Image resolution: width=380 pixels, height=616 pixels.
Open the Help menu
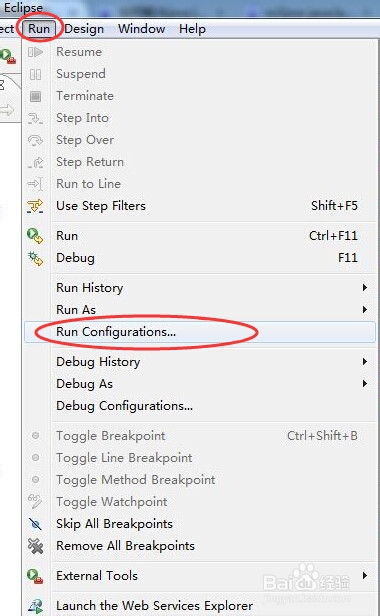[192, 29]
